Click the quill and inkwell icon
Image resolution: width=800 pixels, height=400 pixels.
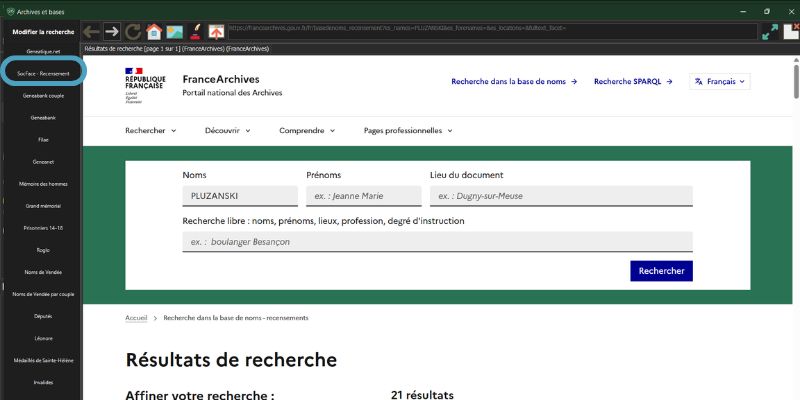coord(195,32)
